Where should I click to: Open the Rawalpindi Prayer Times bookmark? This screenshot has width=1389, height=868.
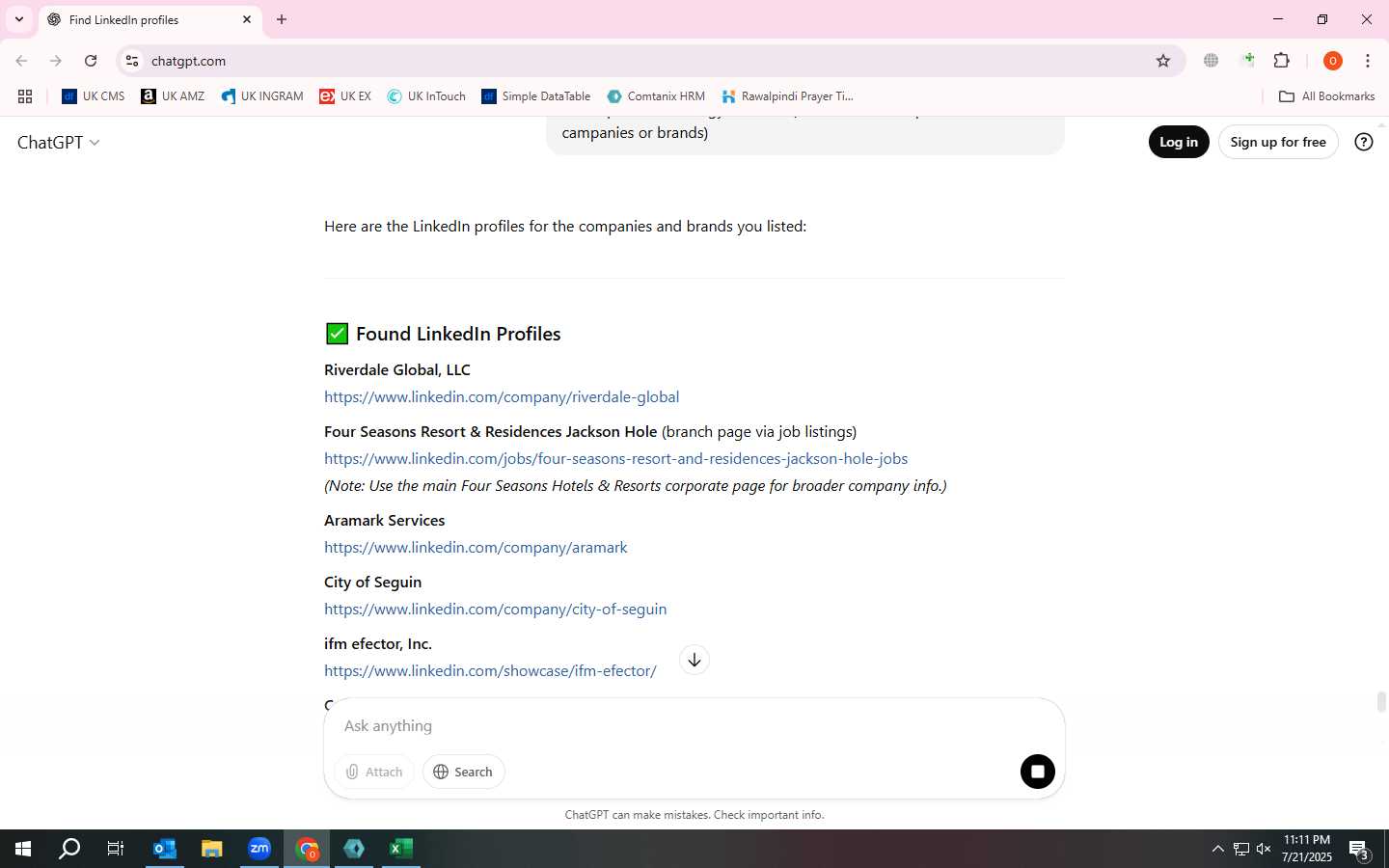[x=787, y=96]
